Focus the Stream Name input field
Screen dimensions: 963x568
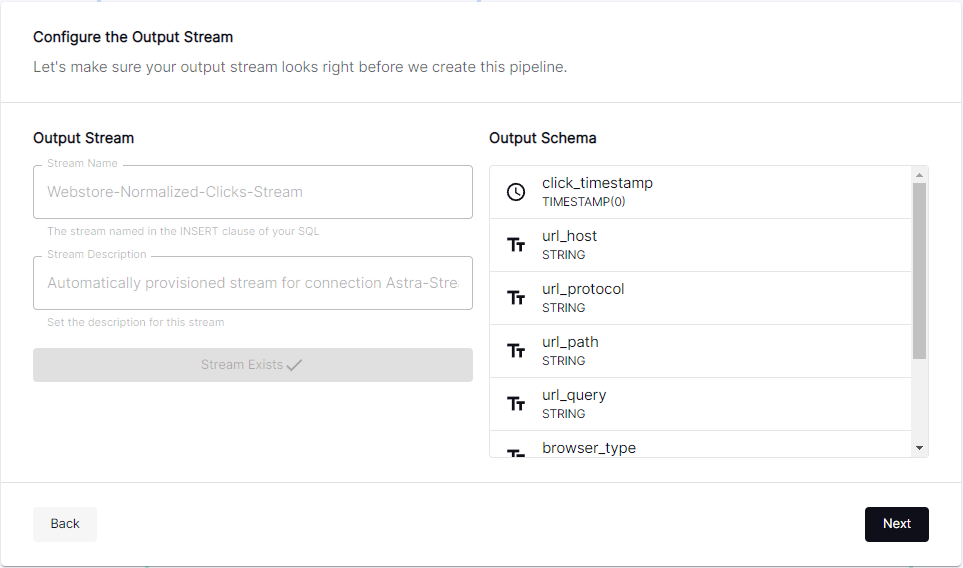tap(253, 192)
